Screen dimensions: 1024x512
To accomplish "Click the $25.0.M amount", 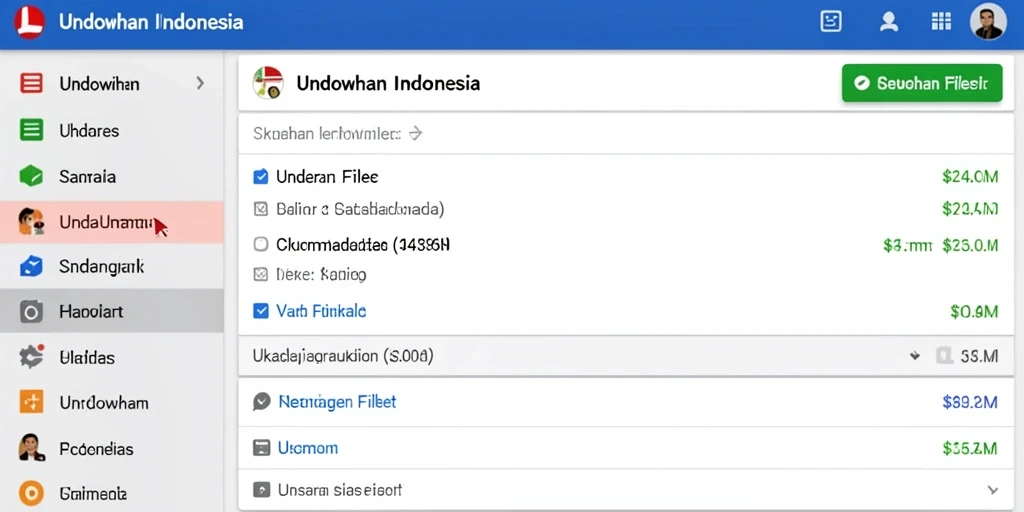I will pyautogui.click(x=970, y=245).
